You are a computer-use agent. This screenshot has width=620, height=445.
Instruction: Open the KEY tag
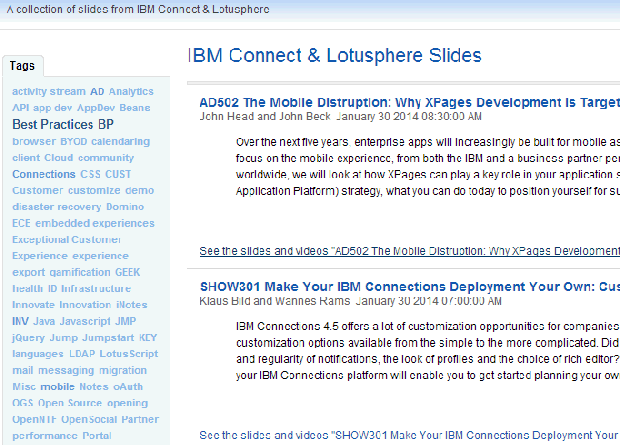click(x=148, y=337)
